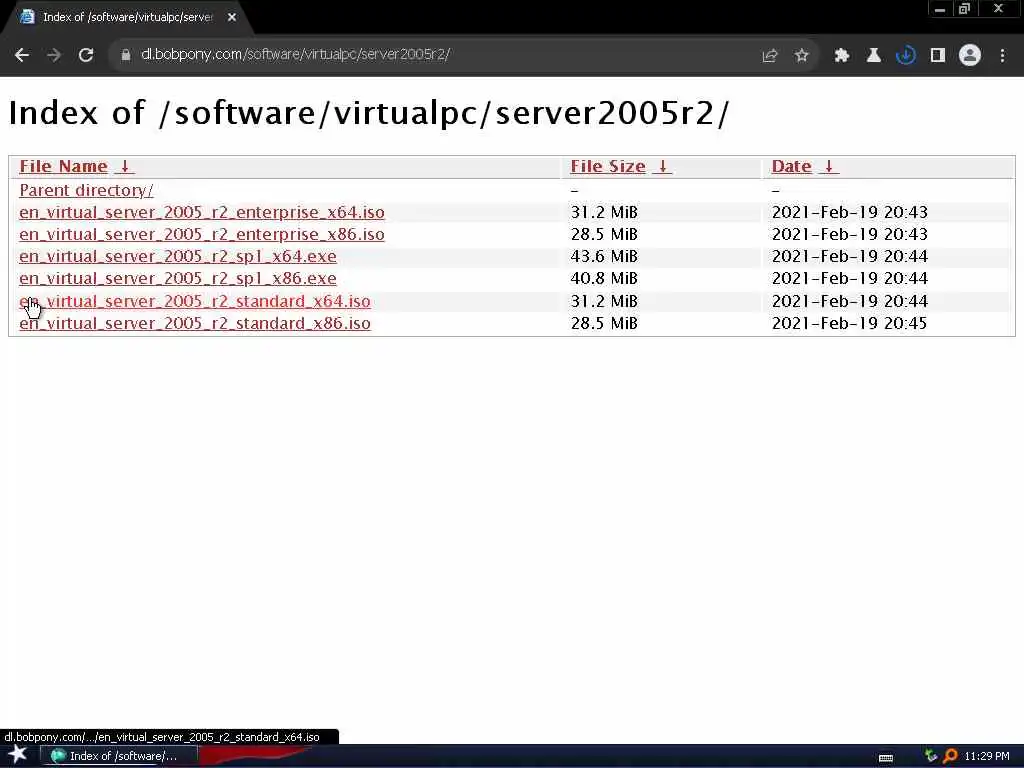
Task: Click the arrow next to Date
Action: point(829,167)
